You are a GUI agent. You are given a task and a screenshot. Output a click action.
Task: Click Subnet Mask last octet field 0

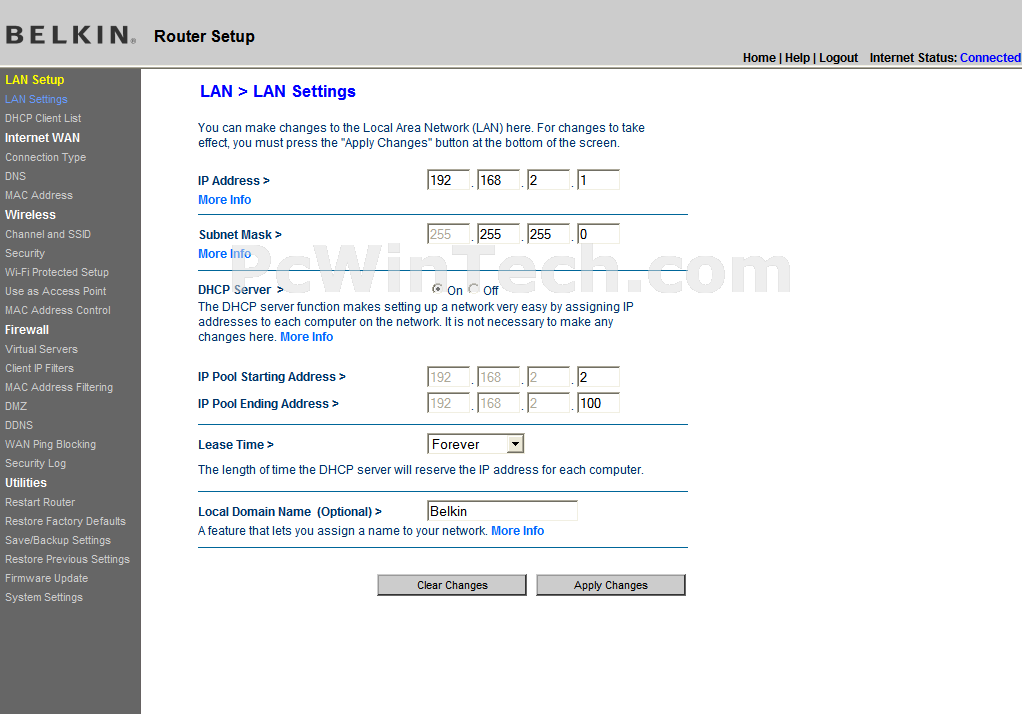coord(598,234)
